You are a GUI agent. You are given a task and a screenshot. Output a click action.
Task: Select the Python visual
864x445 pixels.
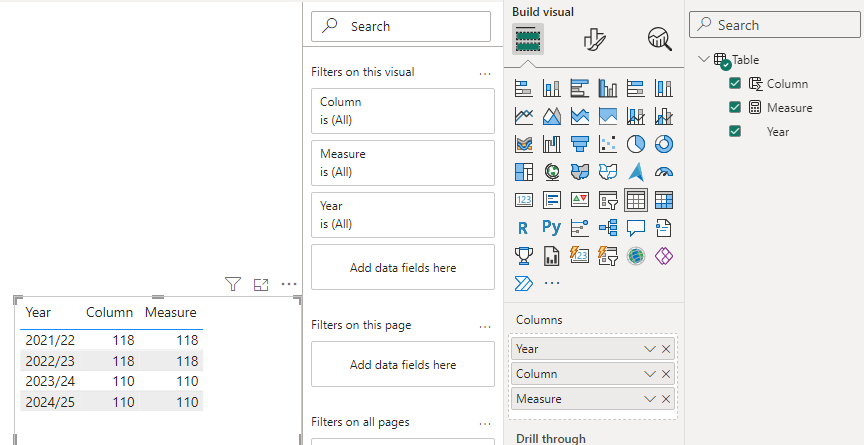(x=552, y=228)
